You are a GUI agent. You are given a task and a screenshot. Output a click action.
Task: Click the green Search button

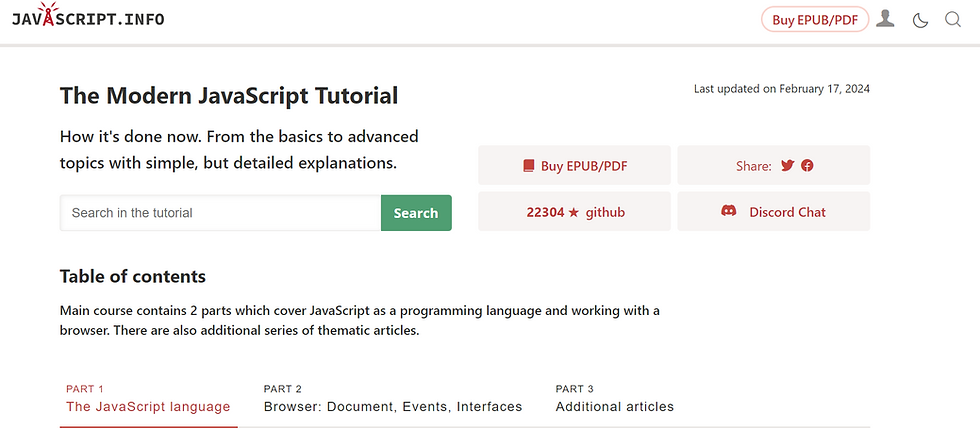click(x=416, y=213)
